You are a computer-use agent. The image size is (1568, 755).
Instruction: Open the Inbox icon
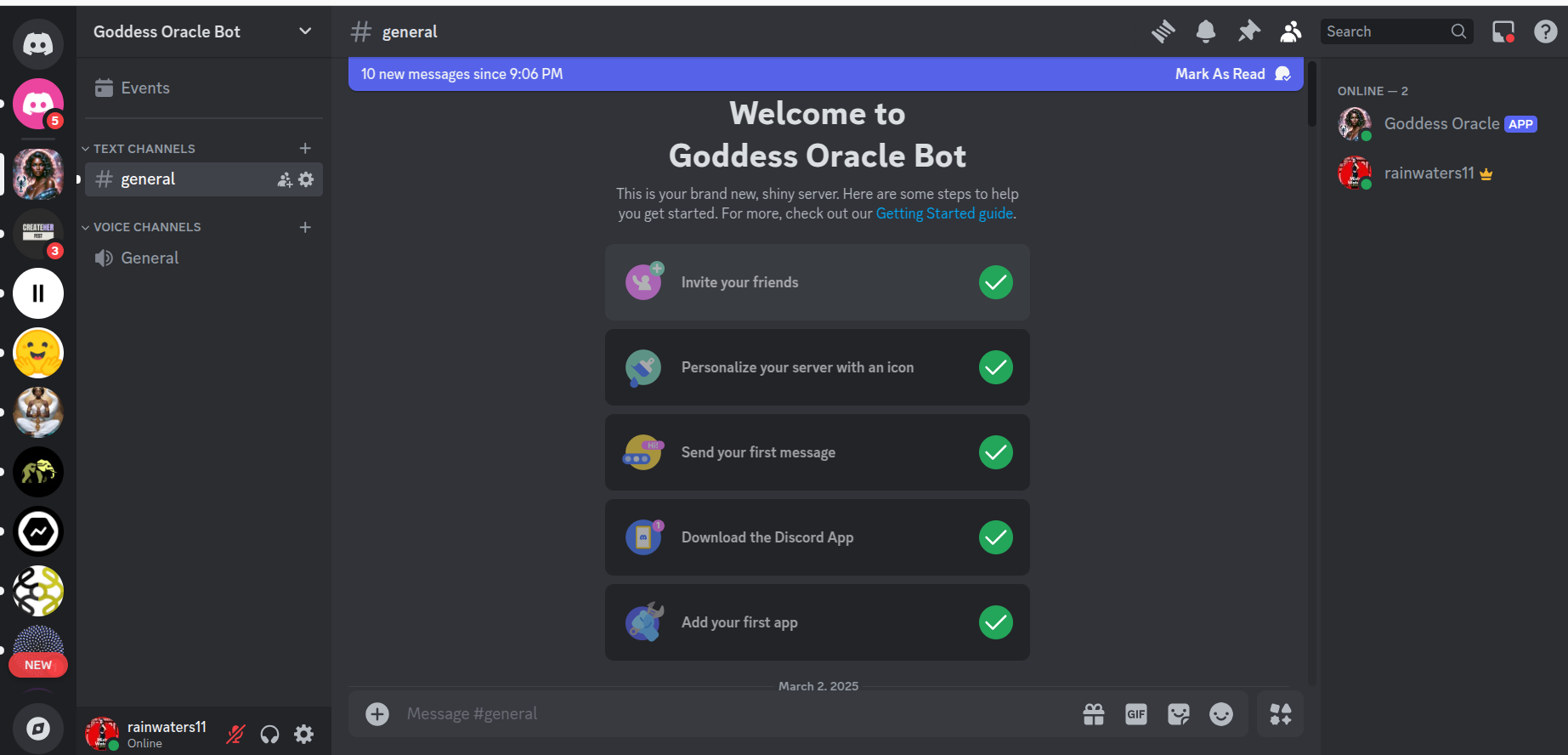pyautogui.click(x=1503, y=31)
